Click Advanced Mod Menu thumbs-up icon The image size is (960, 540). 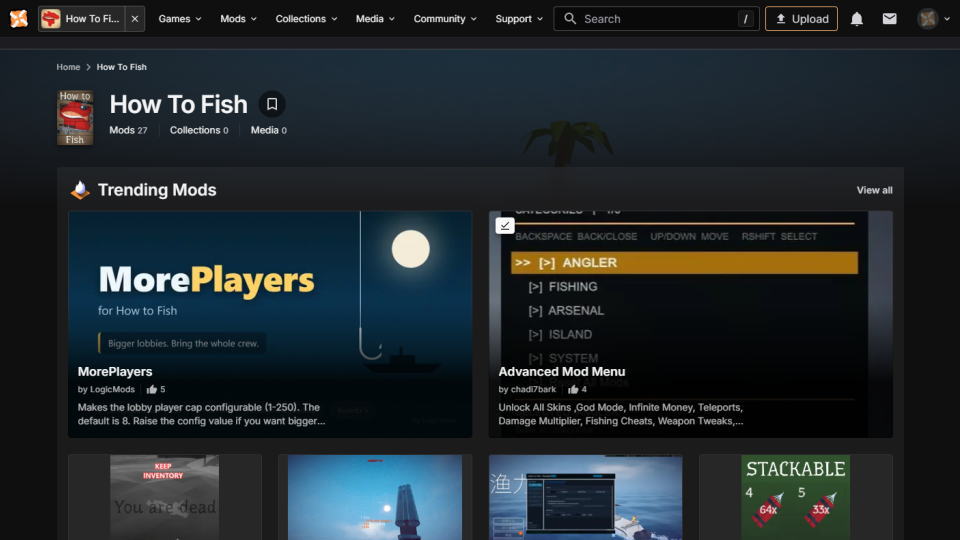coord(573,389)
